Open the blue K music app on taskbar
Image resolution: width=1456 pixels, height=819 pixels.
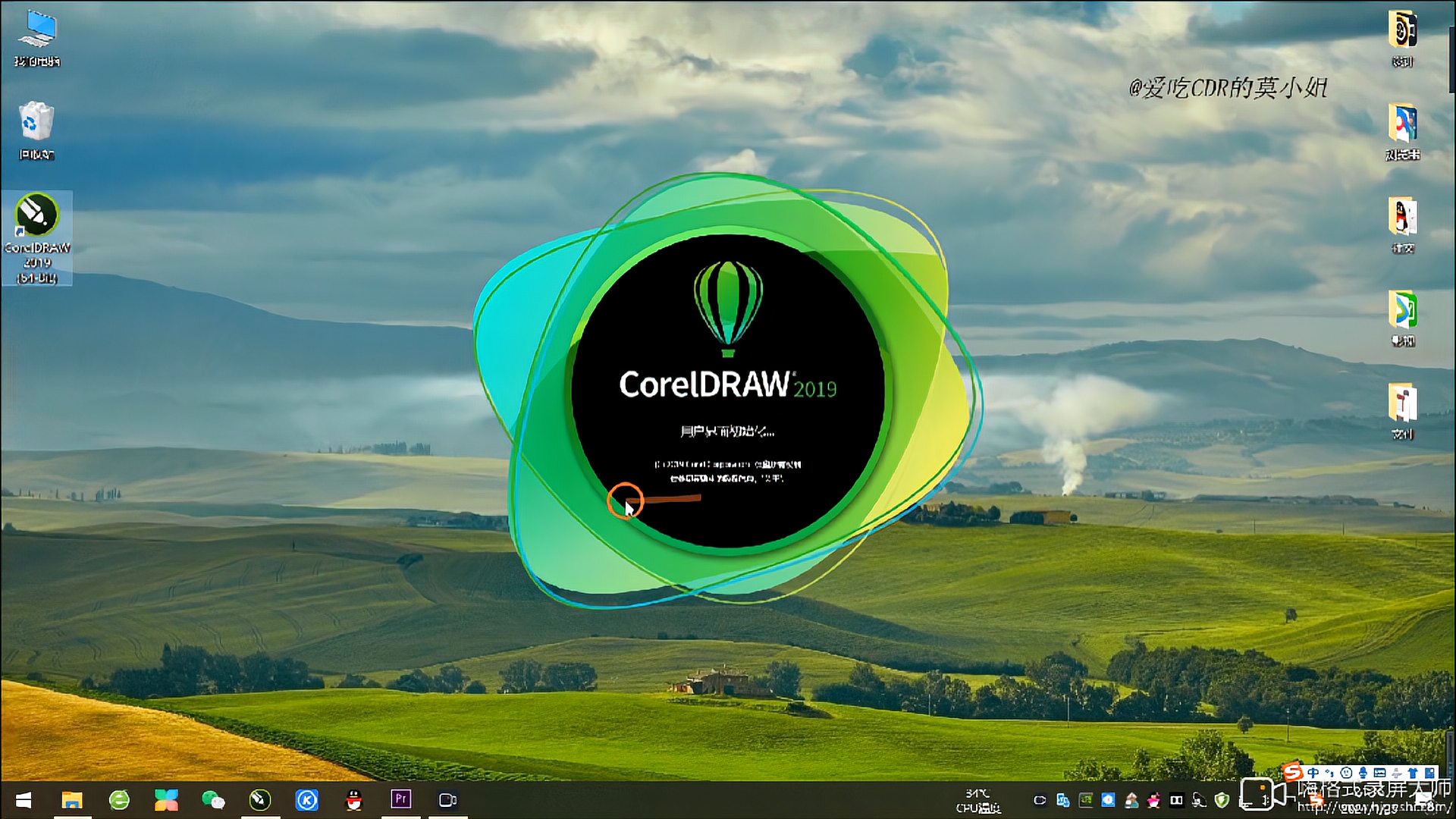coord(307,800)
